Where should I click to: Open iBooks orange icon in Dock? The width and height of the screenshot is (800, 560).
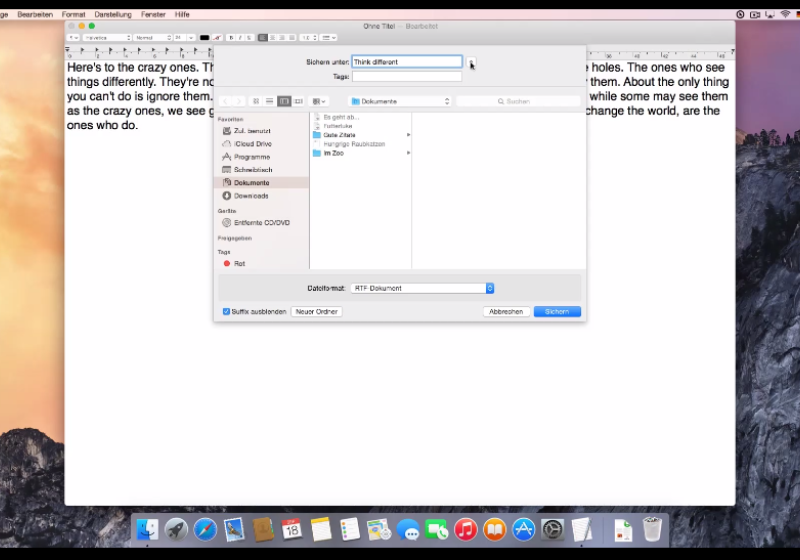495,529
